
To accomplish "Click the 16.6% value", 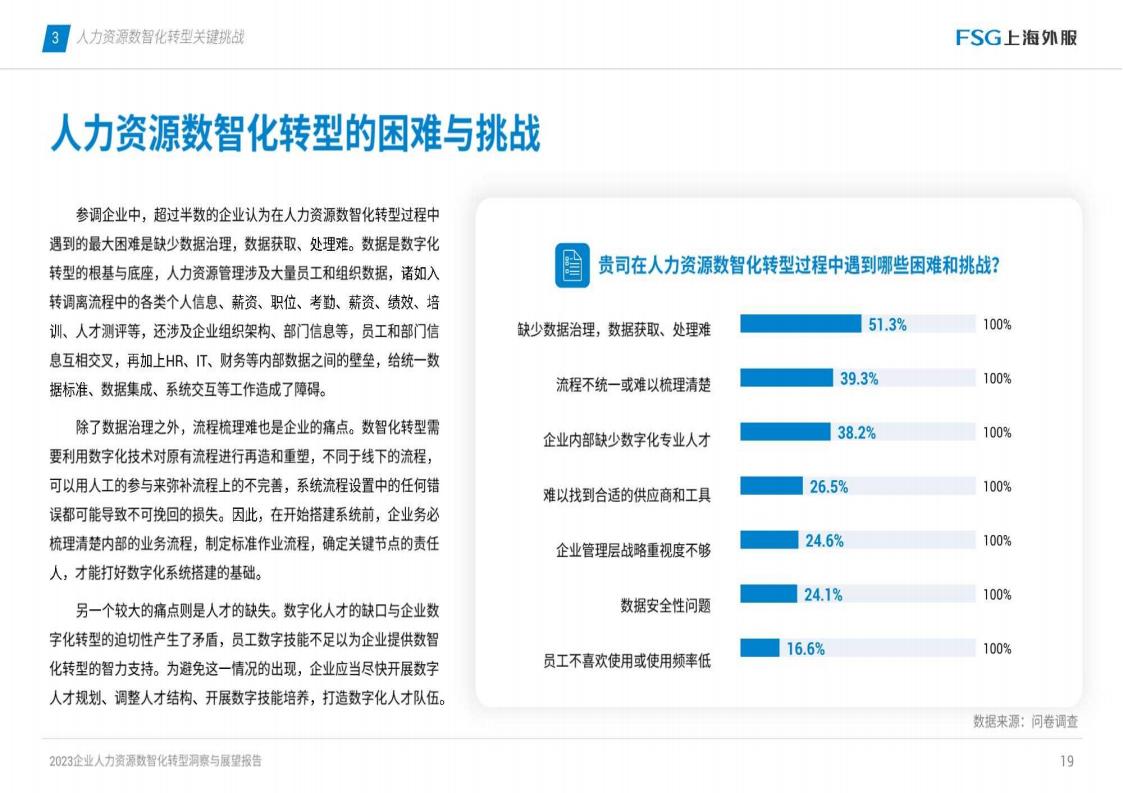I will click(806, 649).
